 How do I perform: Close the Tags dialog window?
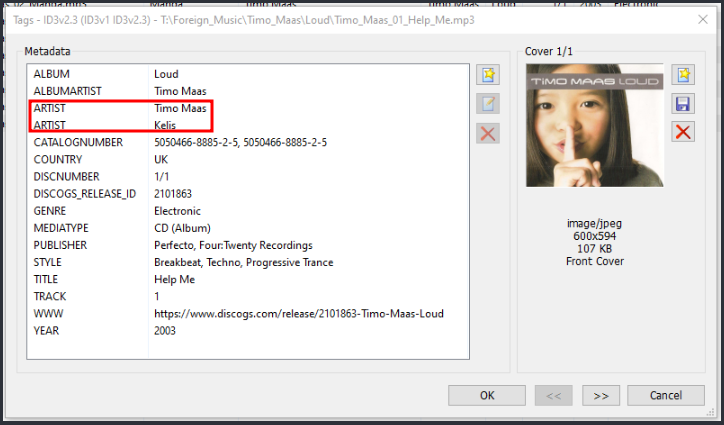point(703,19)
